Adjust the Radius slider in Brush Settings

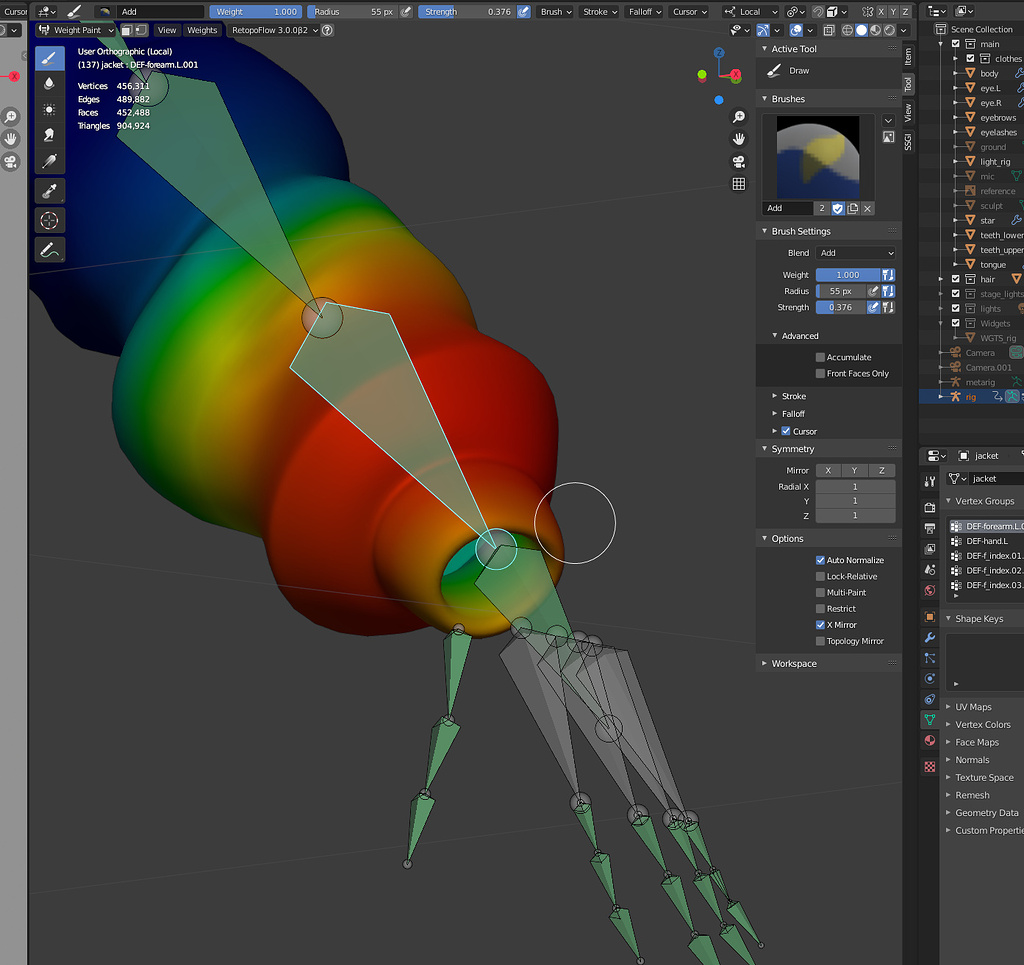pyautogui.click(x=841, y=291)
